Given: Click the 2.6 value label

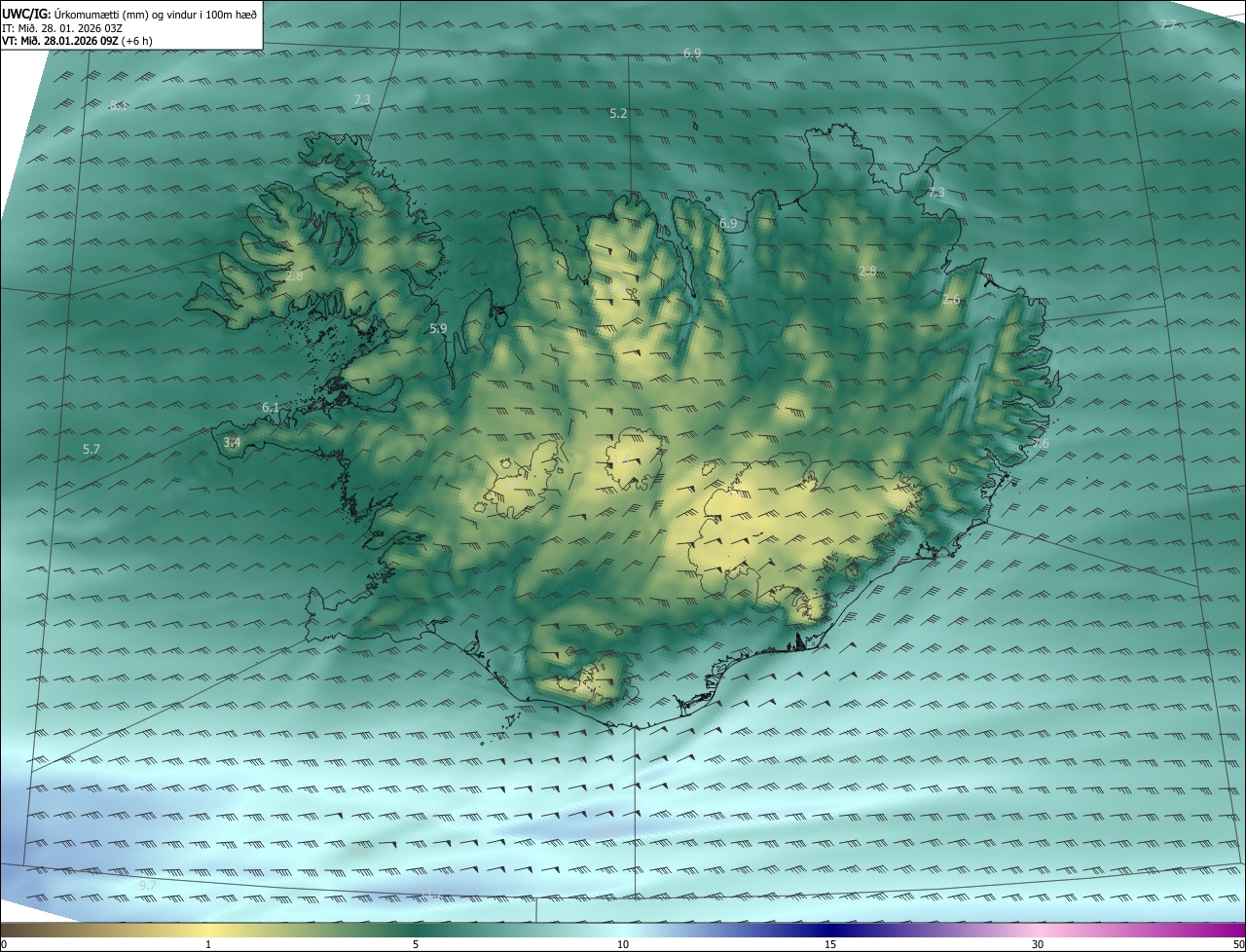Looking at the screenshot, I should [x=951, y=300].
